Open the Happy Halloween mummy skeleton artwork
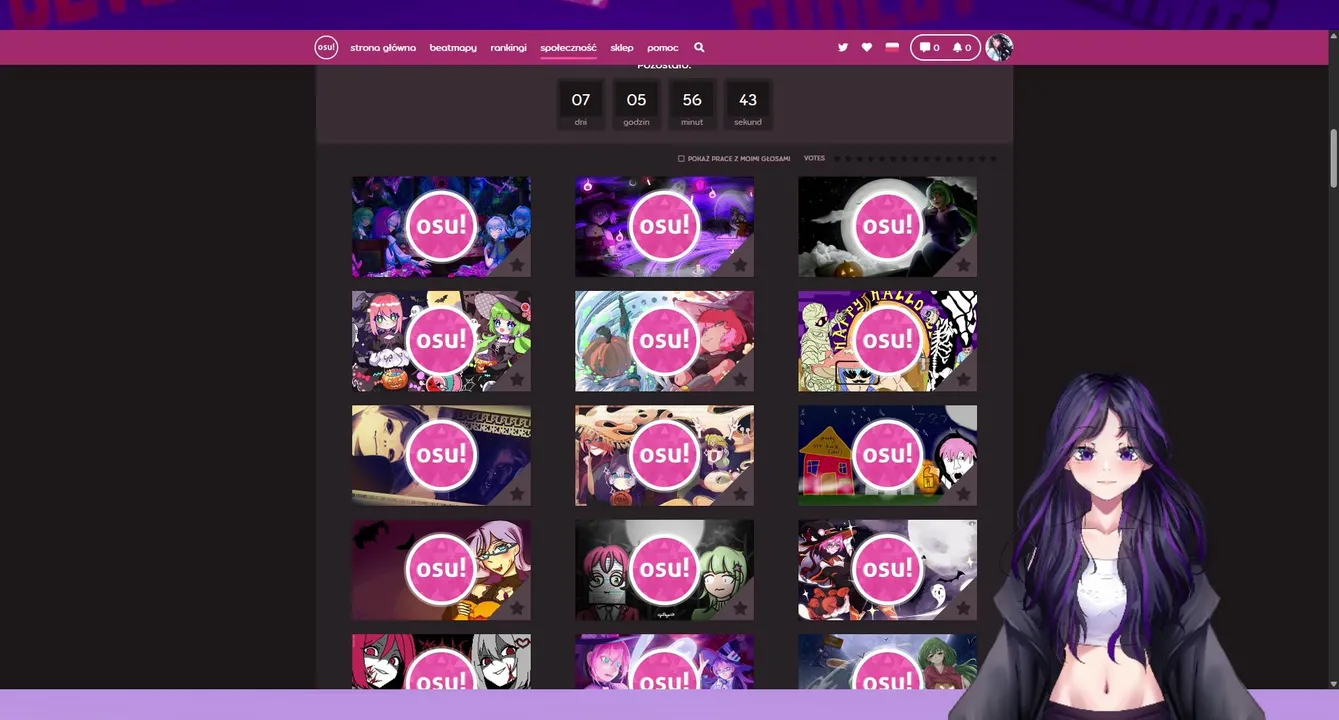The height and width of the screenshot is (720, 1339). tap(887, 341)
